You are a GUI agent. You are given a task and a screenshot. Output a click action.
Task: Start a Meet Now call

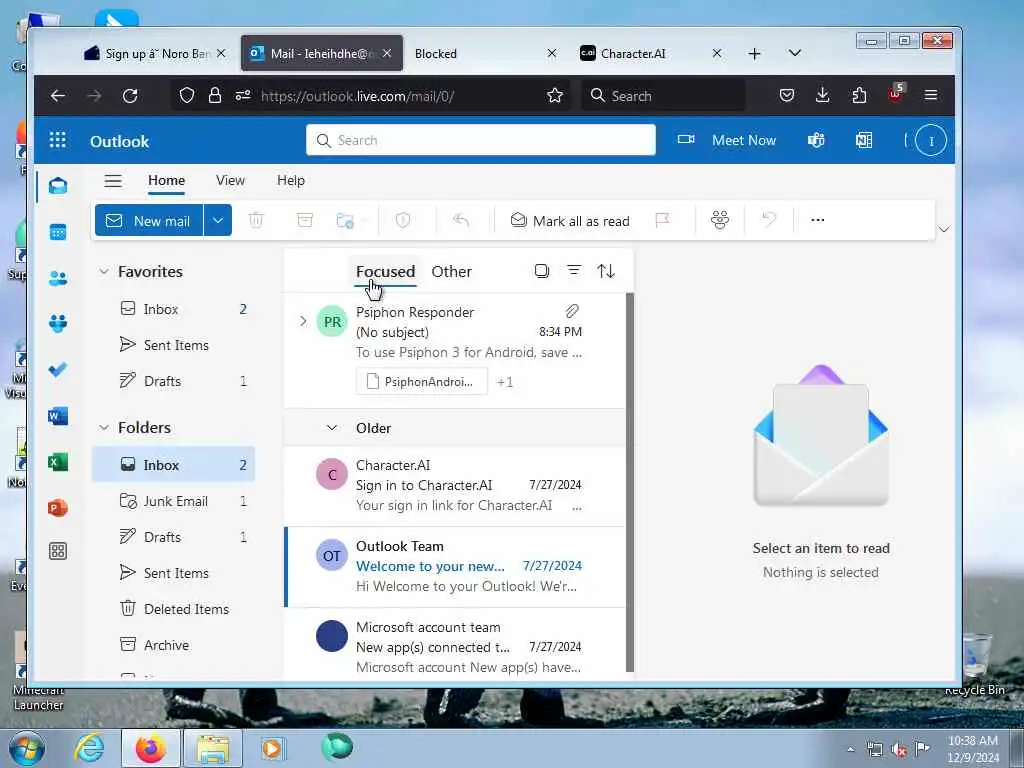click(726, 140)
